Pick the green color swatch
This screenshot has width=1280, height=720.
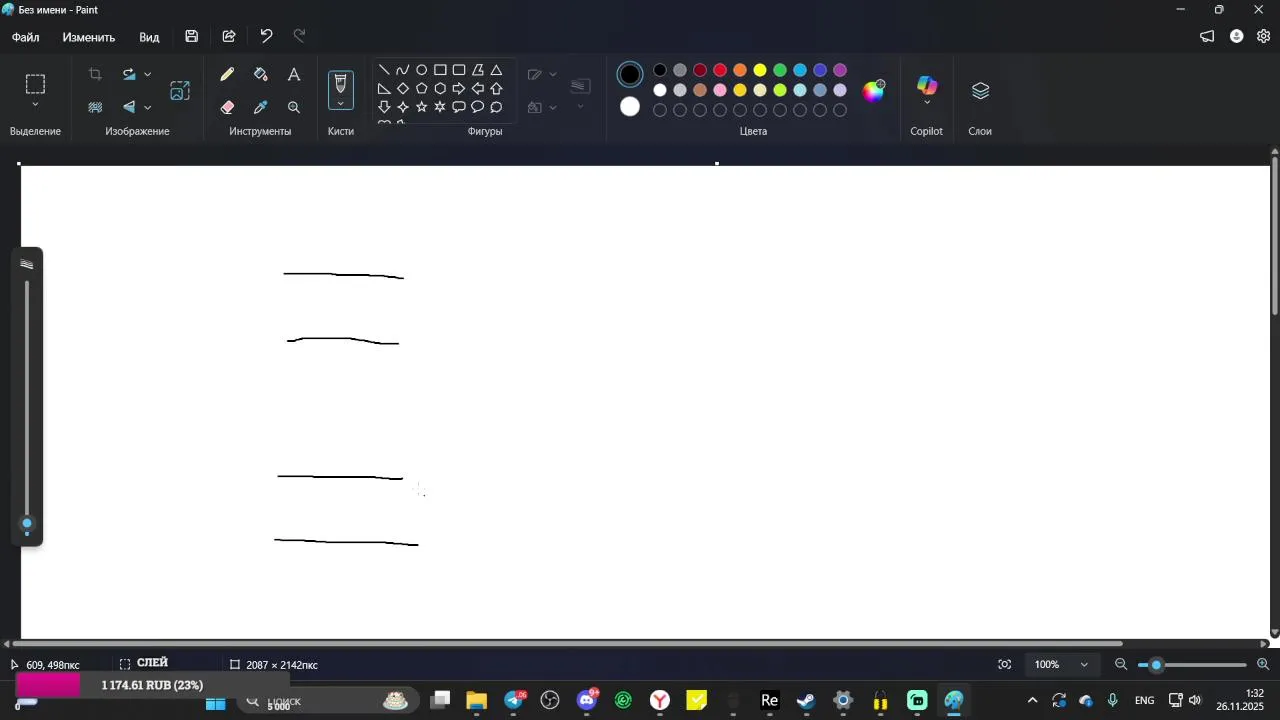click(x=780, y=70)
